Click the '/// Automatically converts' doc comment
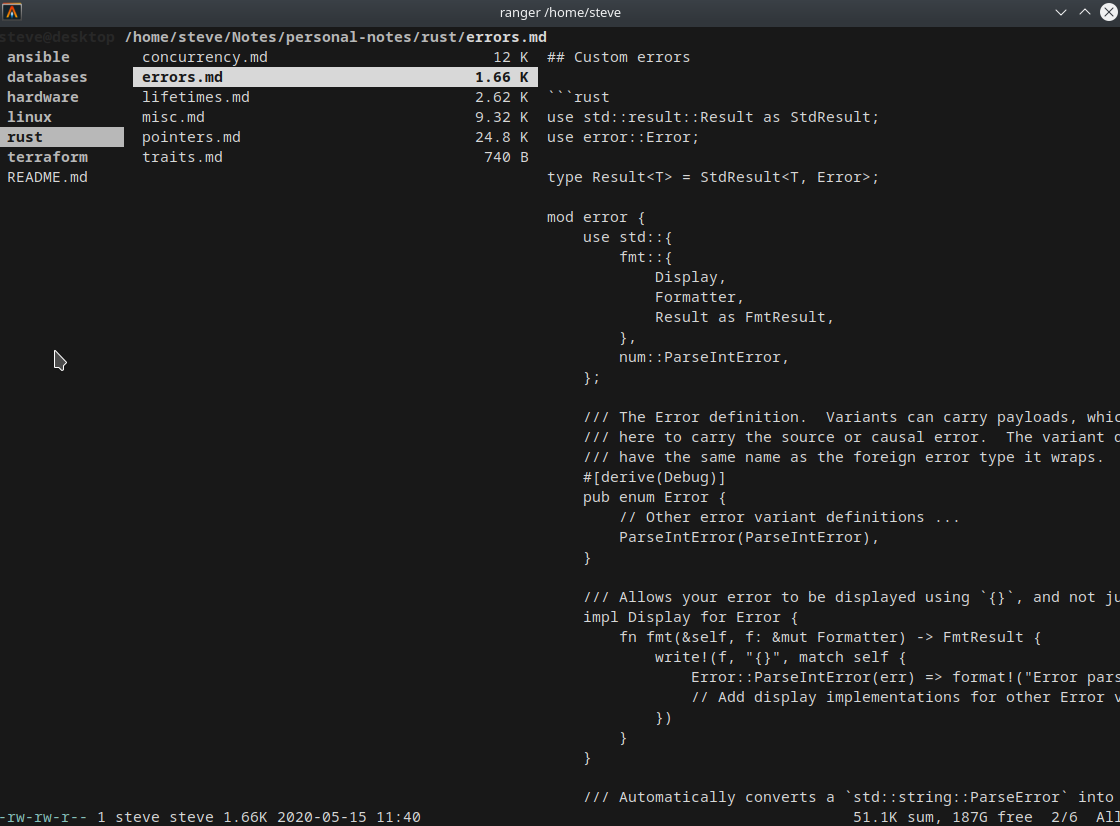 851,797
